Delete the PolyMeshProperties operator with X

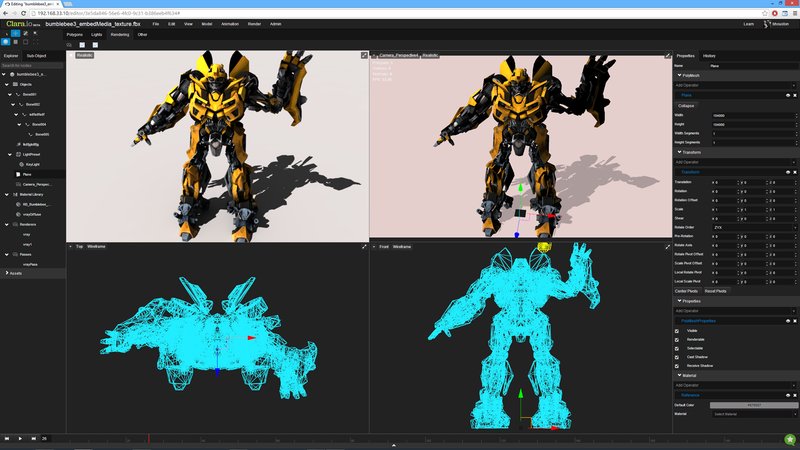coord(794,321)
